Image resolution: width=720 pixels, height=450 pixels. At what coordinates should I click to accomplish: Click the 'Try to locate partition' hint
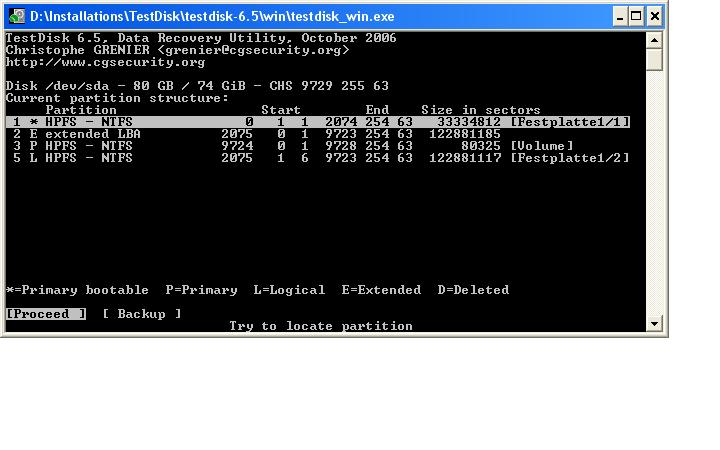[x=321, y=326]
